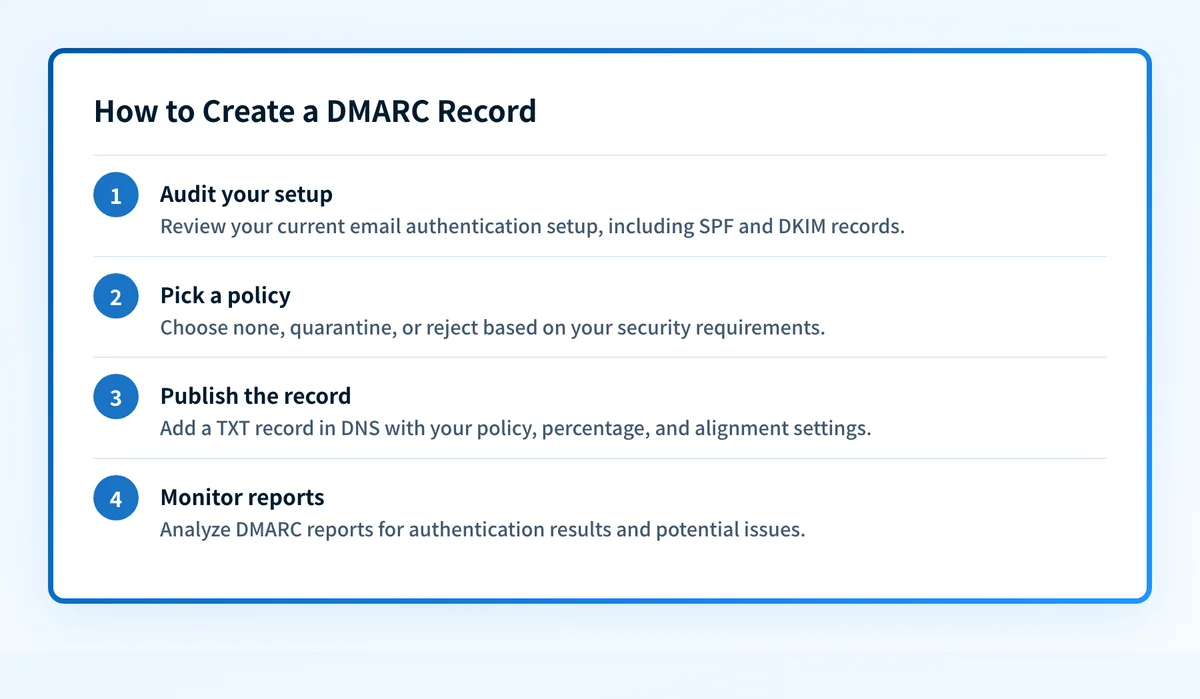Click the text "Analyze DMARC reports for authentication results..."

coord(482,529)
